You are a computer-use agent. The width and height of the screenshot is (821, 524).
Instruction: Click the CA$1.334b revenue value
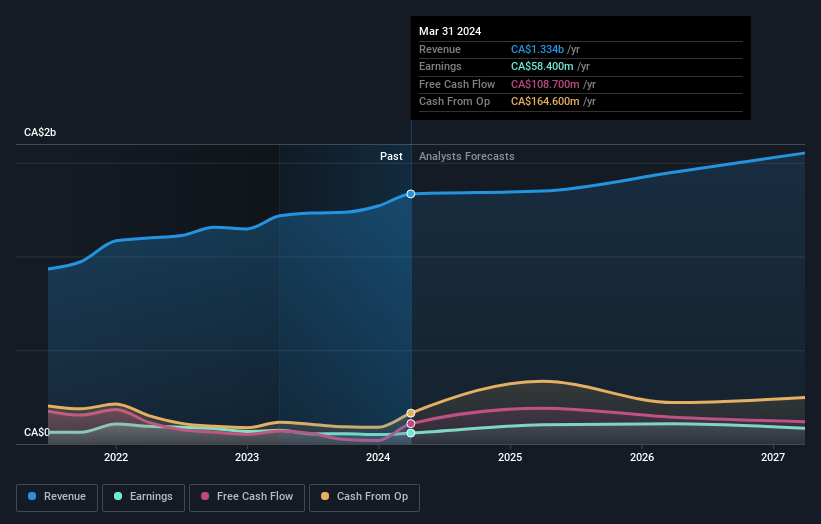[537, 49]
